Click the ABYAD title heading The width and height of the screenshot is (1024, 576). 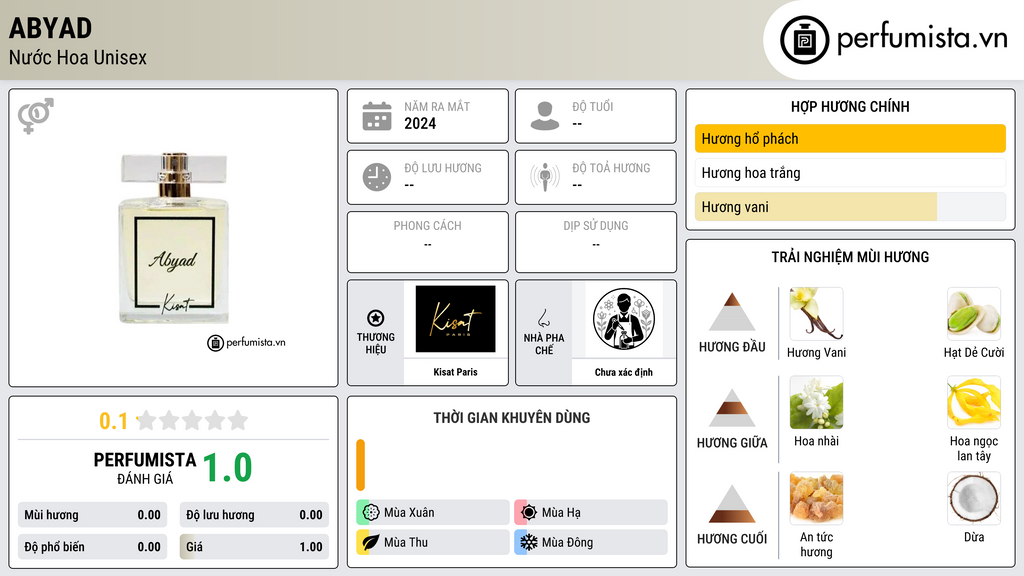click(x=50, y=28)
